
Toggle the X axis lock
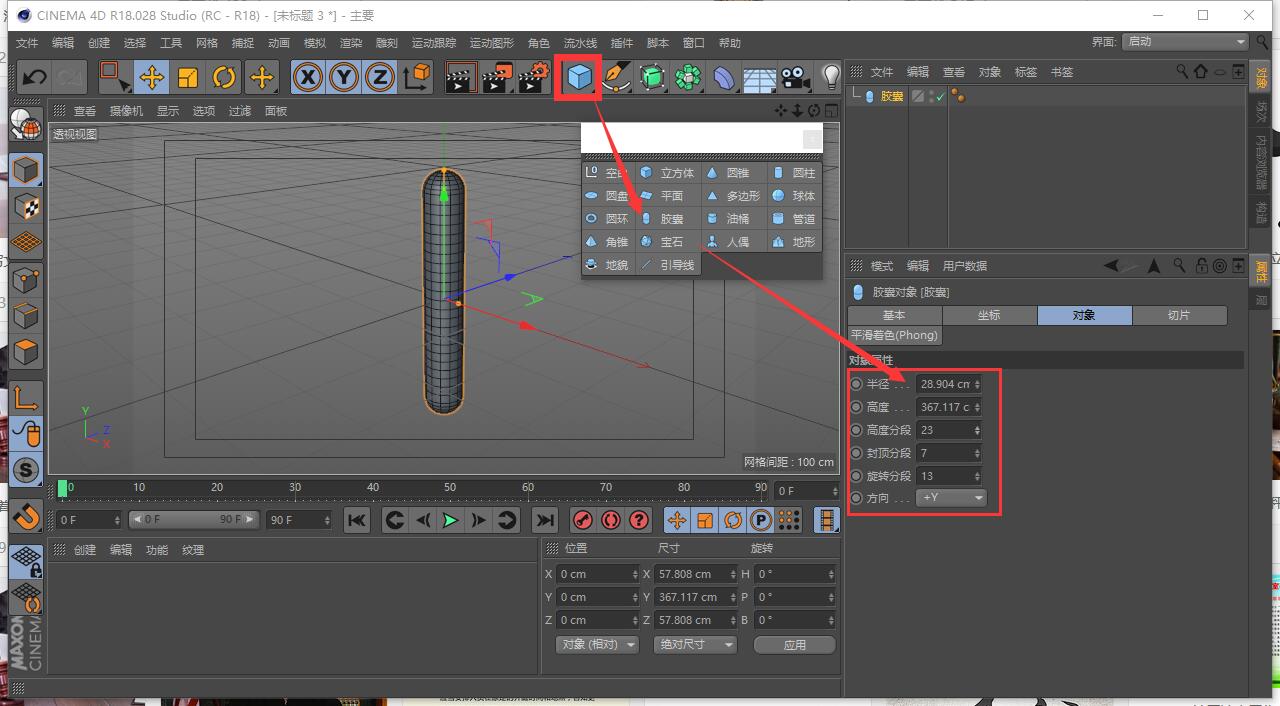308,77
